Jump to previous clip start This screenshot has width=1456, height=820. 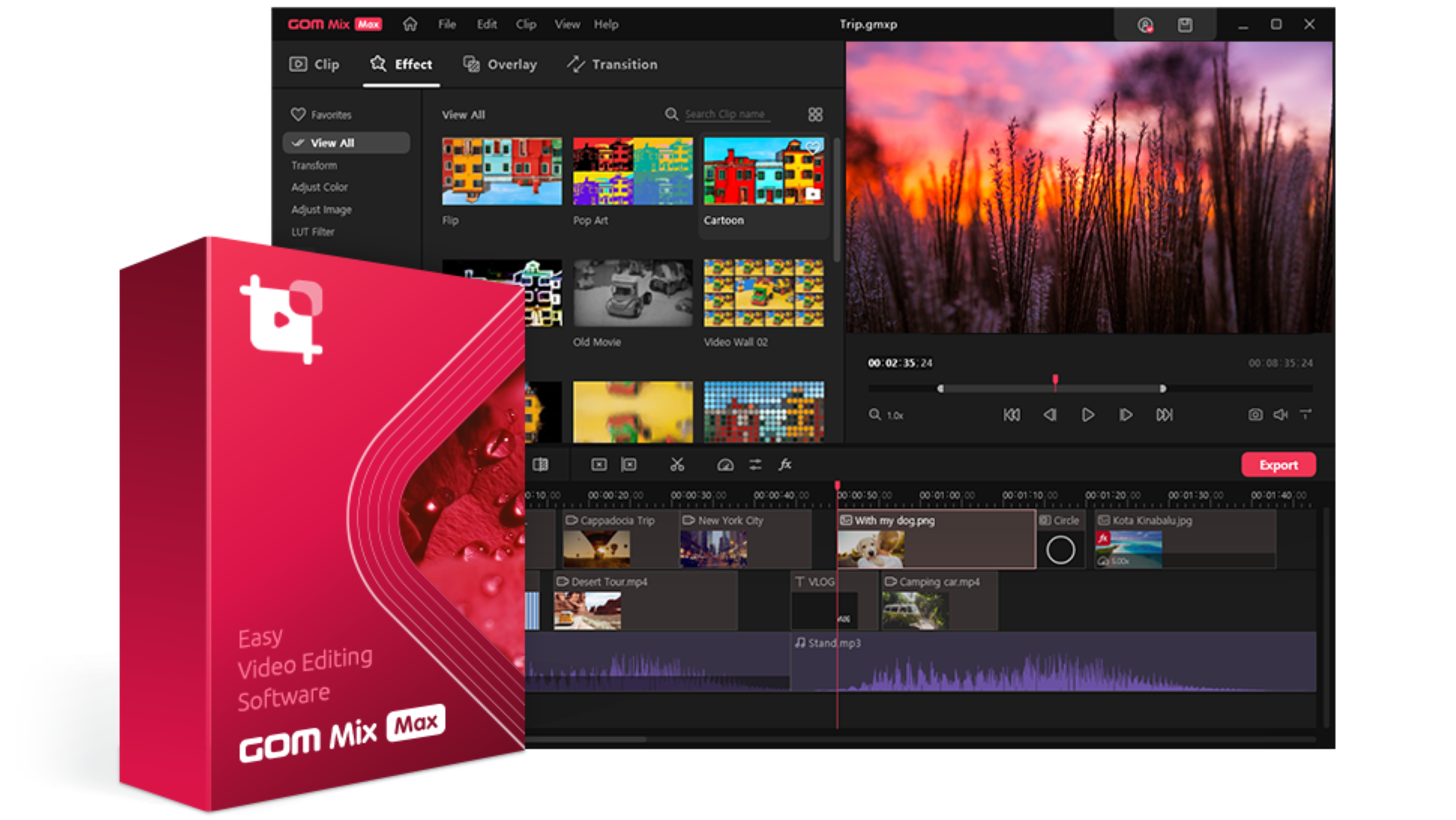[1012, 415]
